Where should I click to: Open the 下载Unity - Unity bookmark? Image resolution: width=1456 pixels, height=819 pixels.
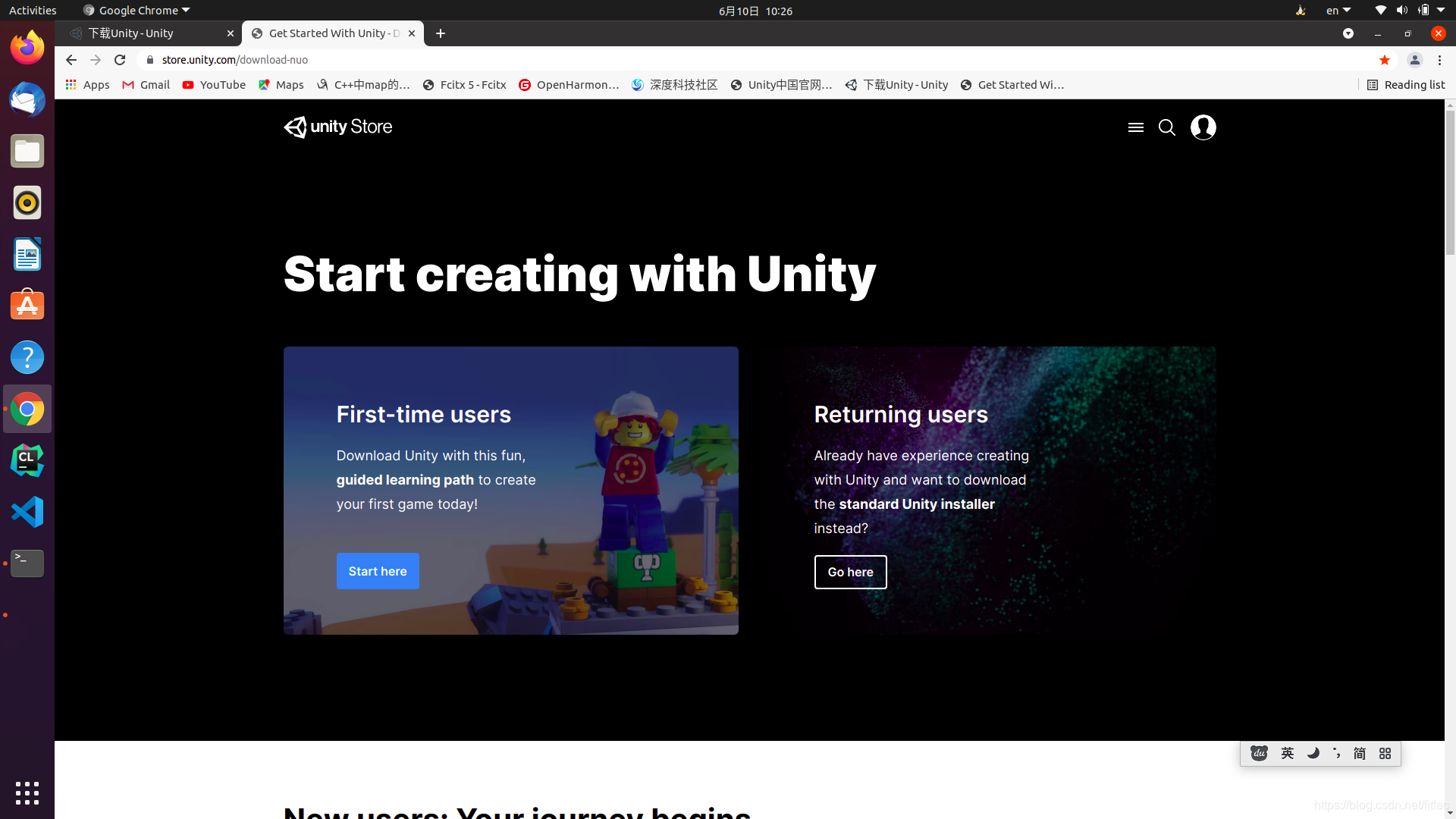pyautogui.click(x=896, y=85)
